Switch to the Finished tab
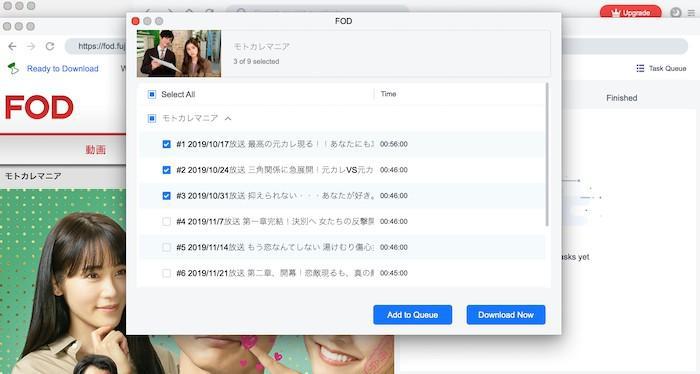Screen dimensions: 700x374 621,98
